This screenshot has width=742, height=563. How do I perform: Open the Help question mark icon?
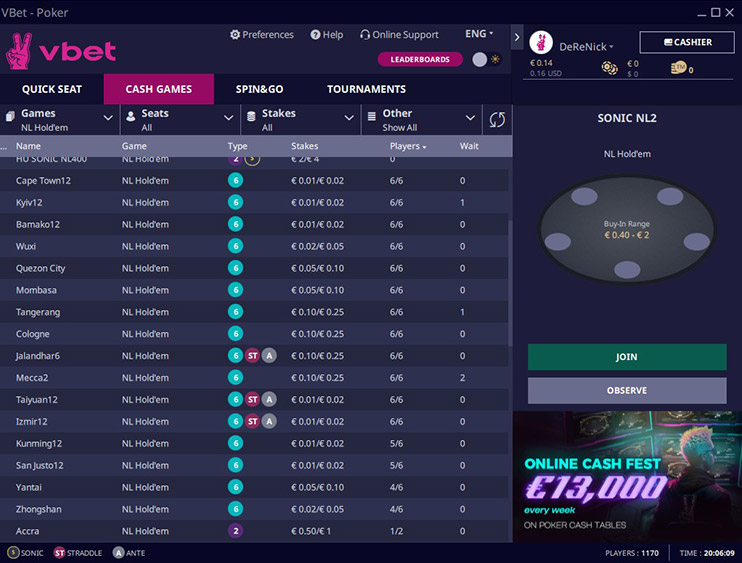(x=315, y=35)
